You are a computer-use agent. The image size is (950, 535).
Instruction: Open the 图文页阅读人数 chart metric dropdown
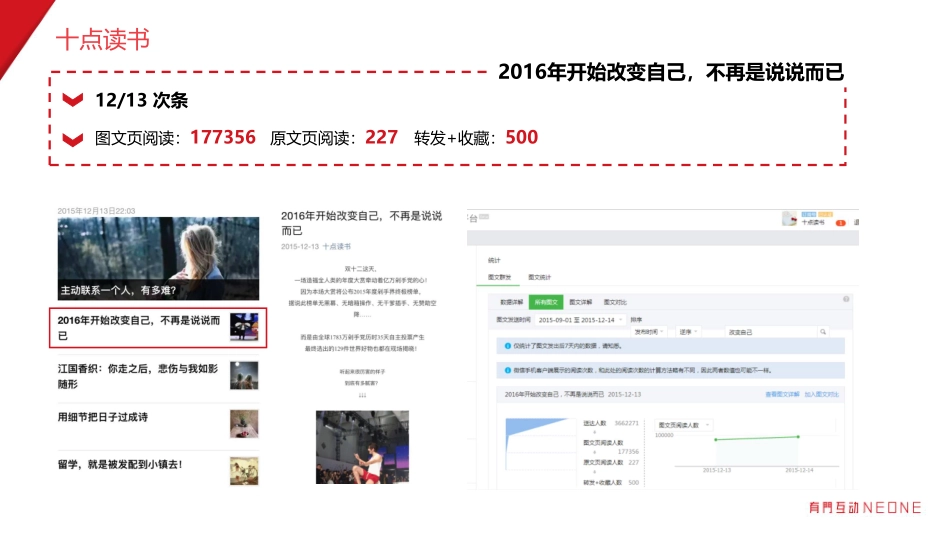click(683, 425)
